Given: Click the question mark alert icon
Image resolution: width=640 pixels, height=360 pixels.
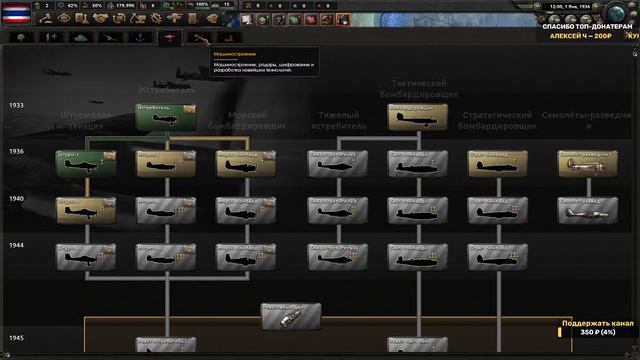Looking at the screenshot, I should (279, 19).
